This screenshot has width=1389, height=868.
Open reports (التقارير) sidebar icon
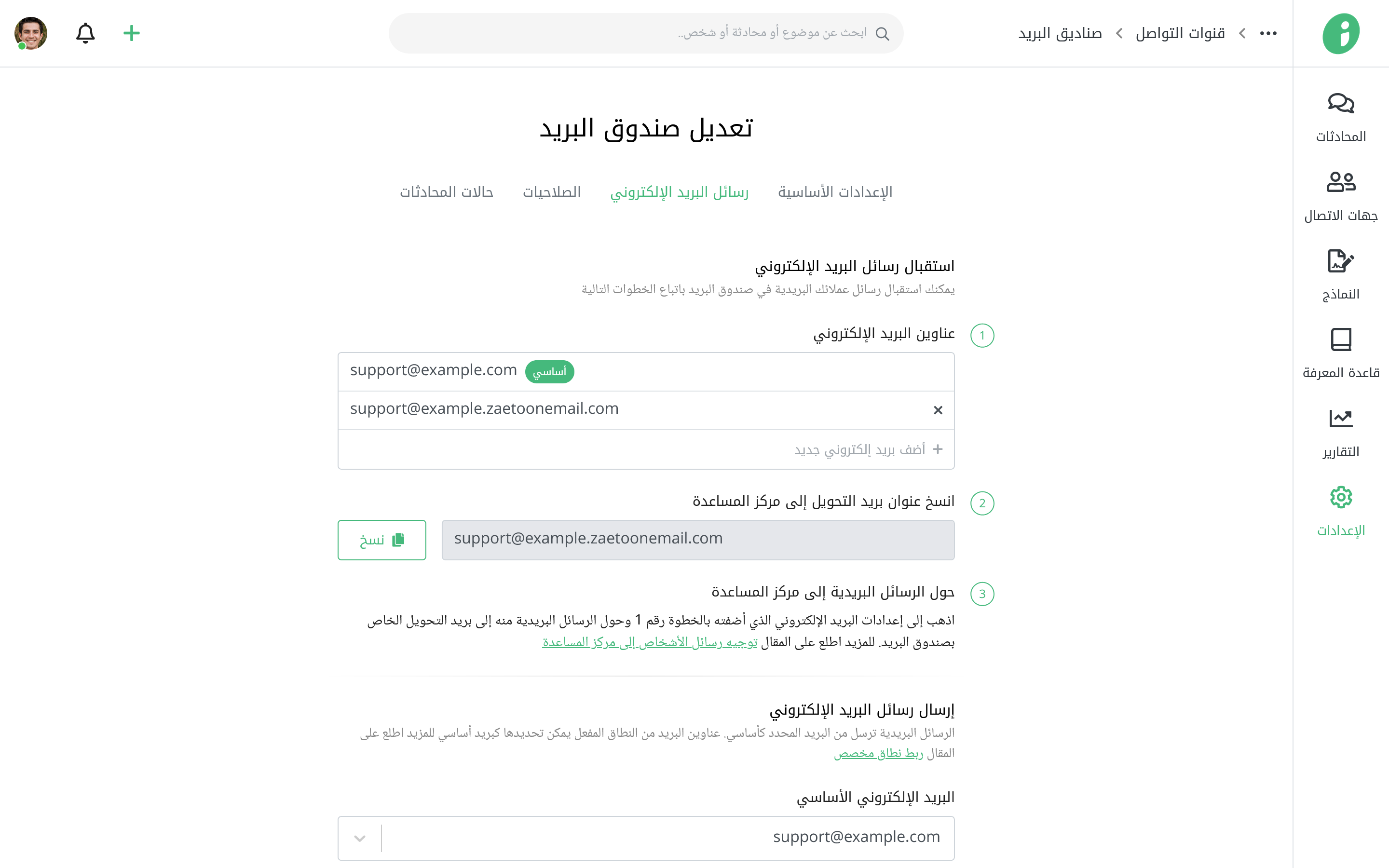click(x=1340, y=419)
